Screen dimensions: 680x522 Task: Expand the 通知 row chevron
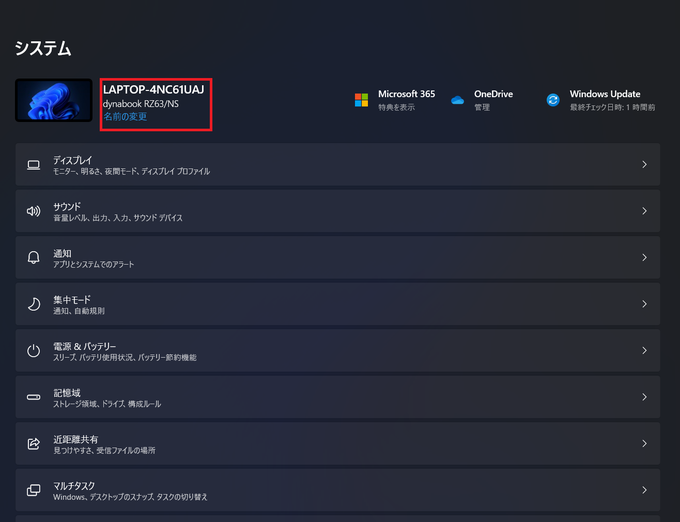click(x=644, y=258)
